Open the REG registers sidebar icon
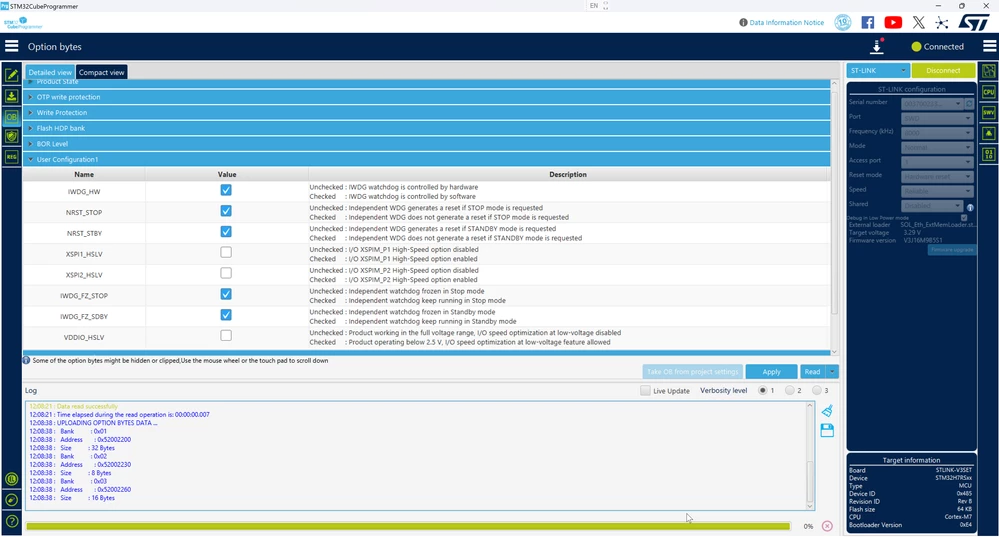Viewport: 999px width, 537px height. (11, 157)
